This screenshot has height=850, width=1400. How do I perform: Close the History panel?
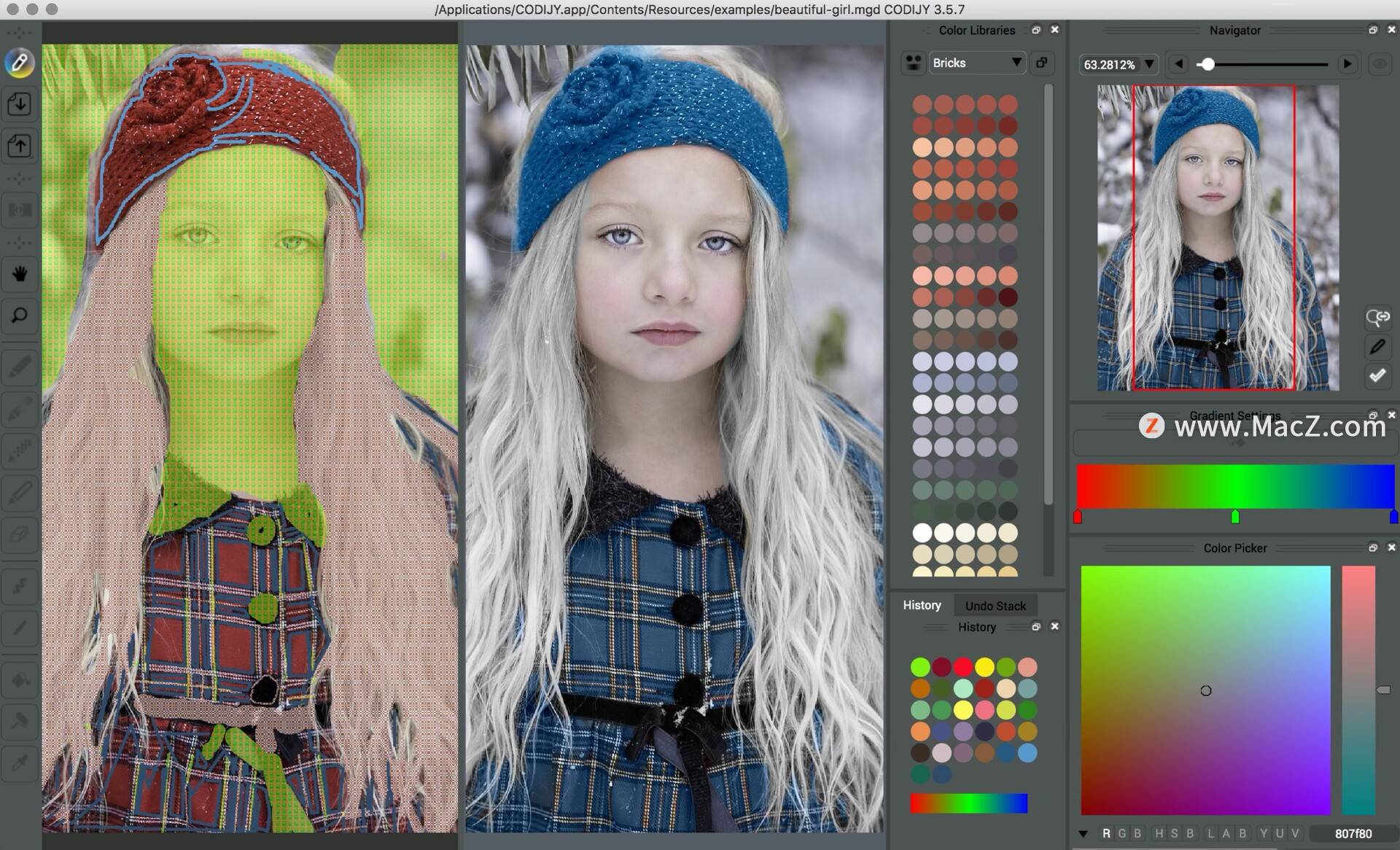tap(1056, 628)
